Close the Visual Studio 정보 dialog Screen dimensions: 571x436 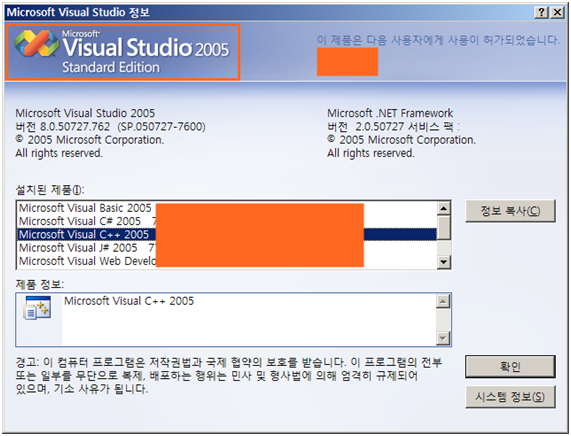pyautogui.click(x=557, y=12)
